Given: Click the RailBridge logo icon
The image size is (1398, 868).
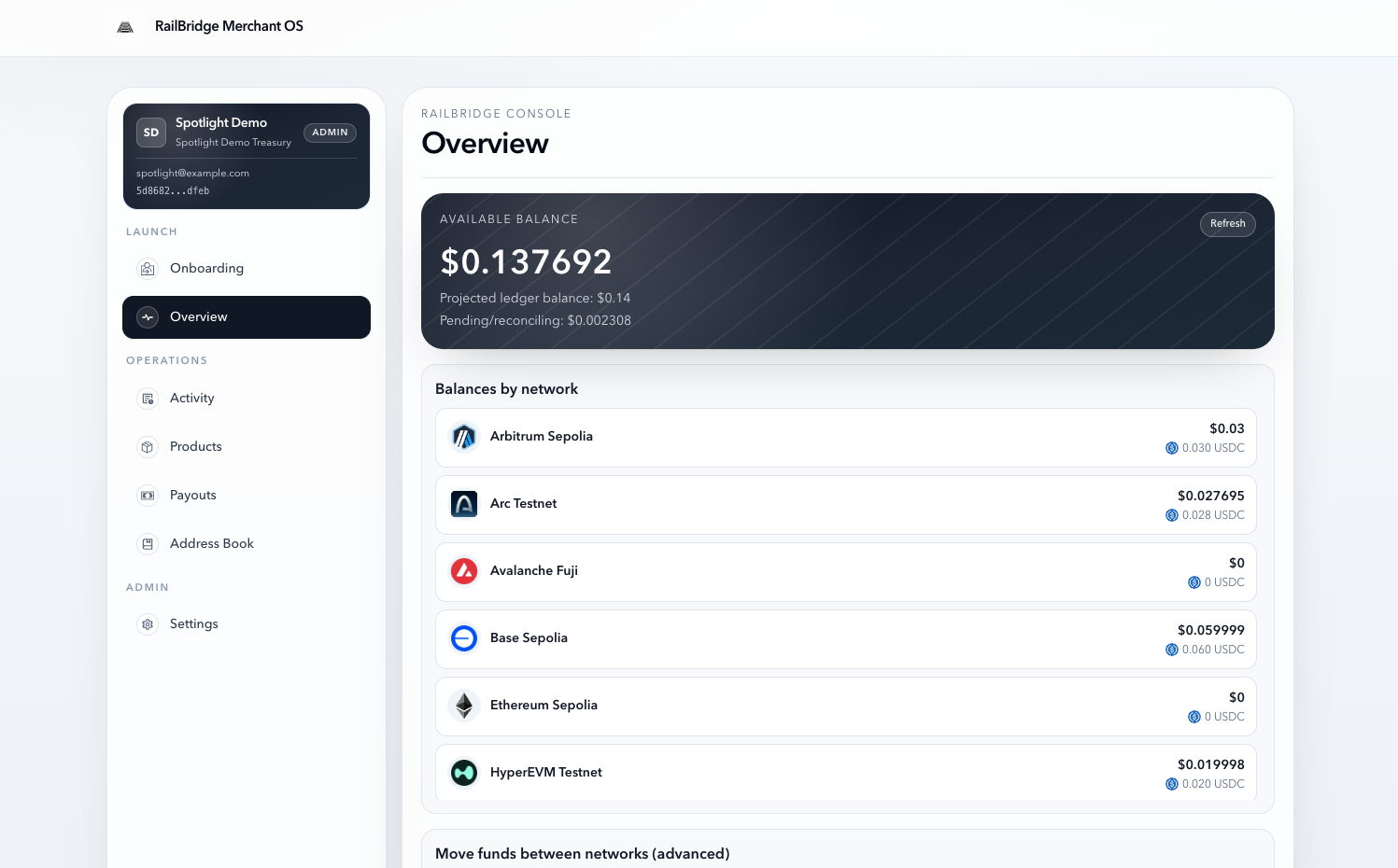Looking at the screenshot, I should click(125, 27).
